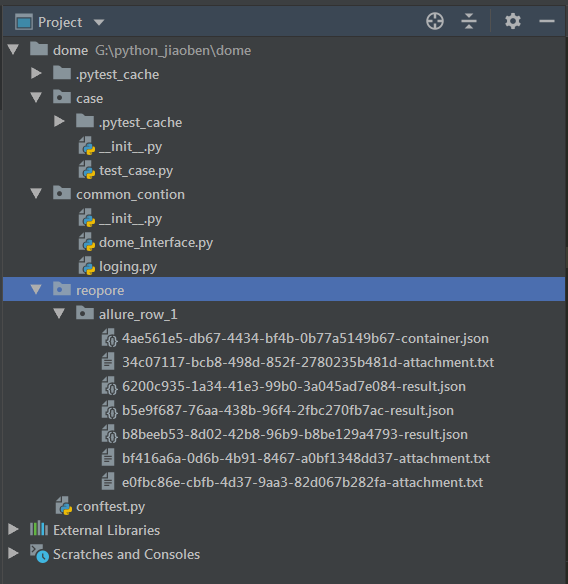Collapse the dome root folder arrow

13,50
